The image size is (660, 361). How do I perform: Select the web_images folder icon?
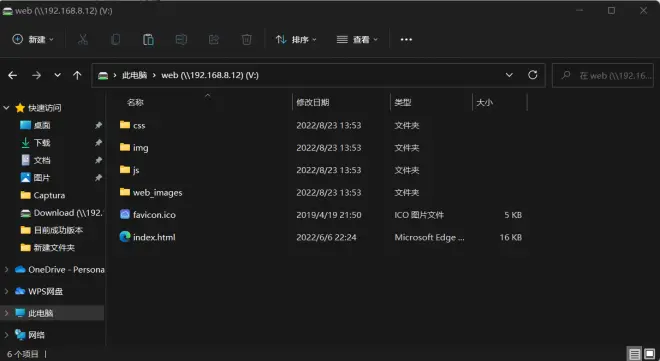(125, 192)
